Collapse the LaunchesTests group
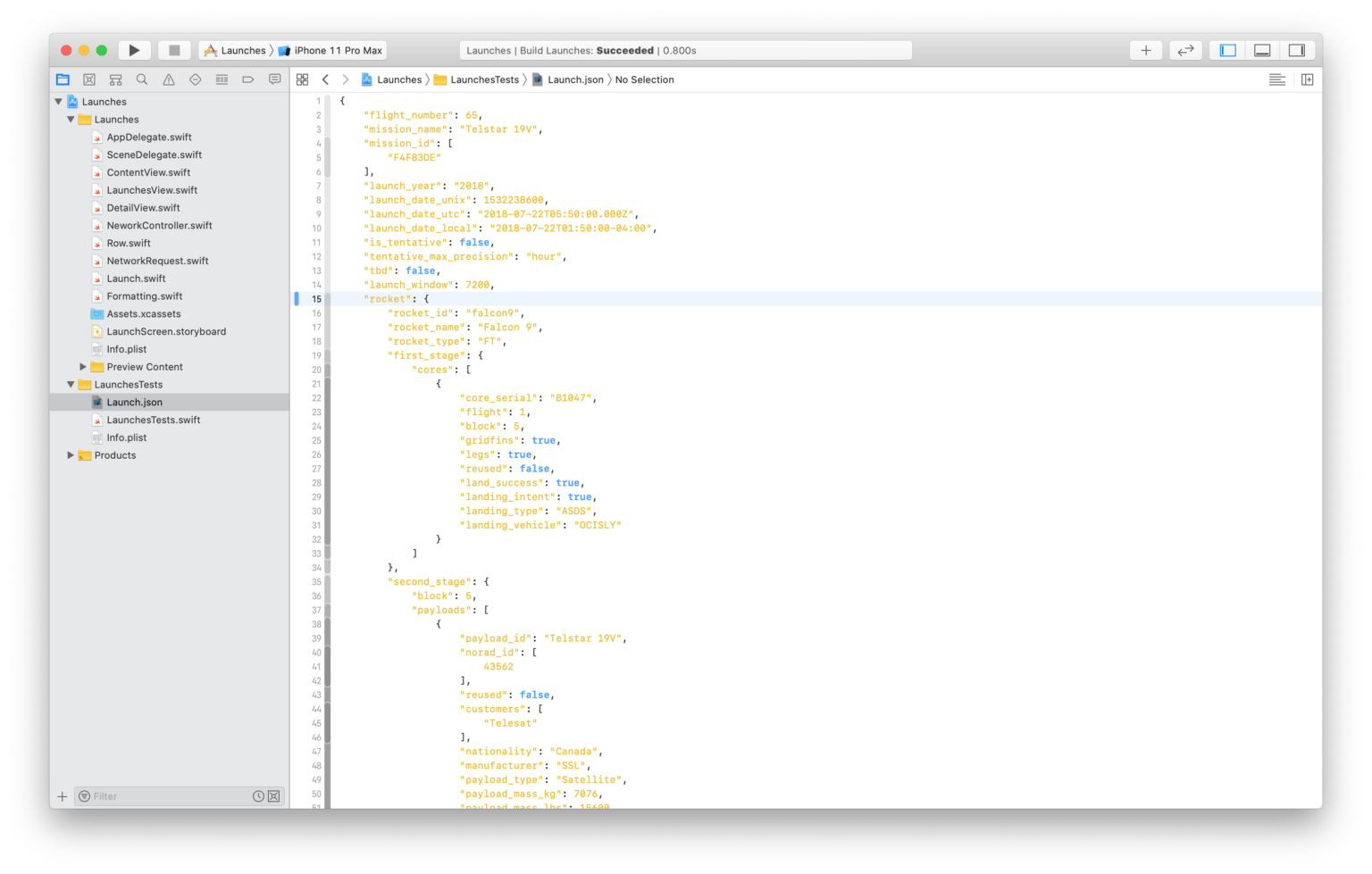The image size is (1372, 874). pos(71,384)
